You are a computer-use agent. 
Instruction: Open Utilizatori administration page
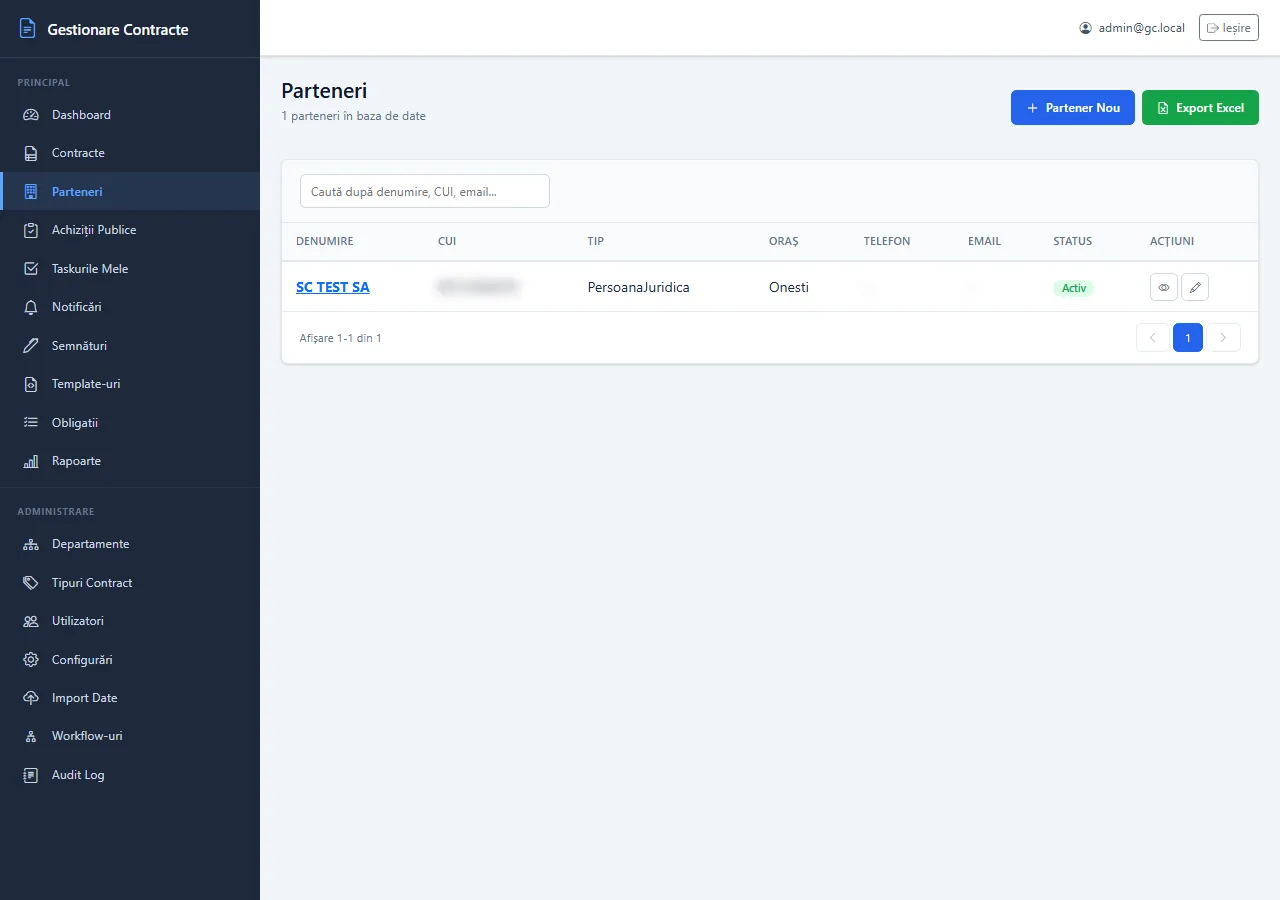click(x=130, y=621)
